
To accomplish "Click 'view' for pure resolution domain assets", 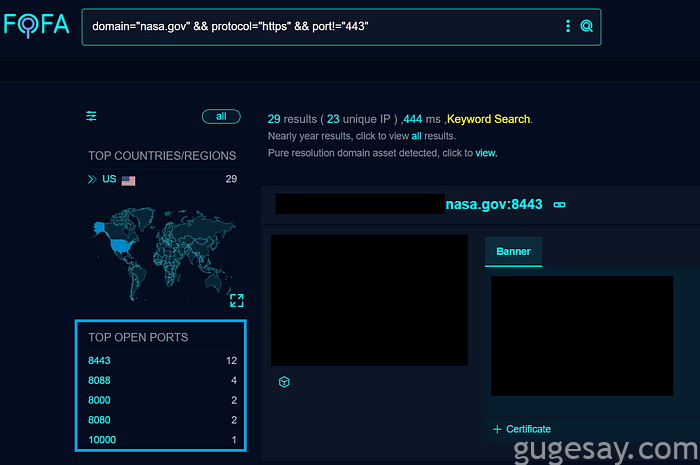I will [x=485, y=153].
